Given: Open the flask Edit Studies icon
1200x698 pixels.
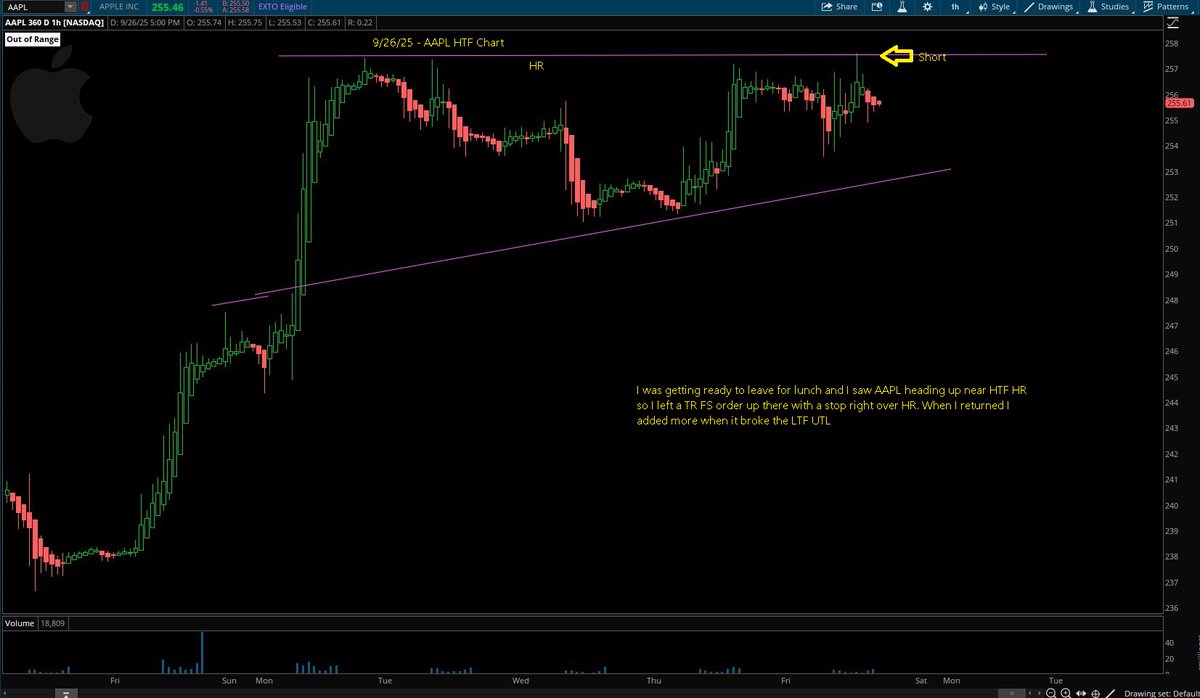Looking at the screenshot, I should pyautogui.click(x=902, y=7).
